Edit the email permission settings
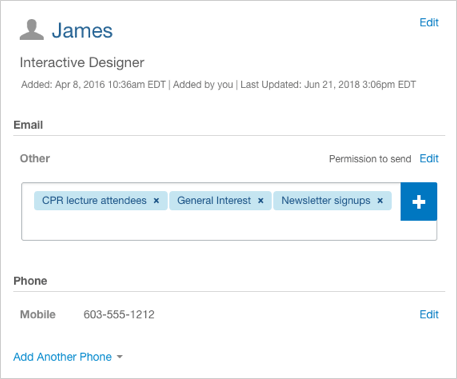This screenshot has height=379, width=457. [x=429, y=159]
